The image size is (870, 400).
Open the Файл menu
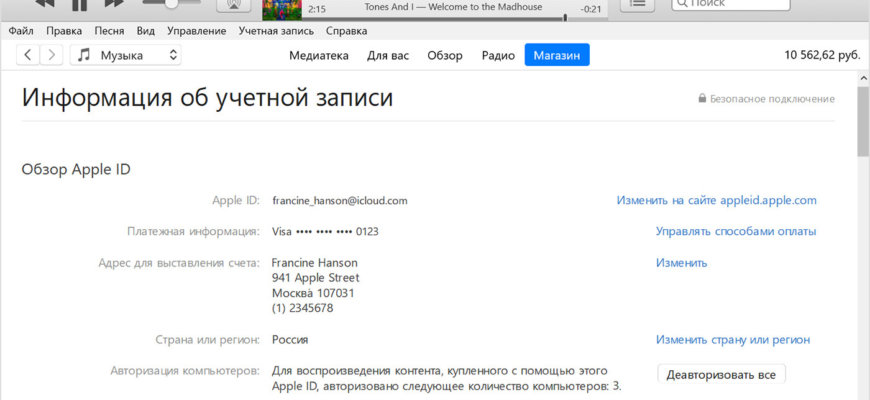21,31
